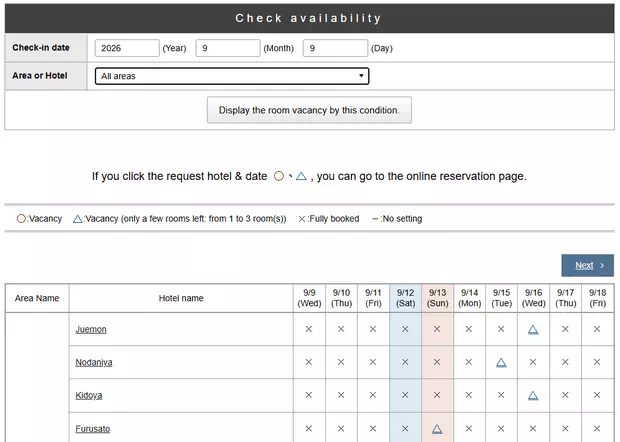The width and height of the screenshot is (620, 442).
Task: Click the 9/11 (Fri) column header
Action: [373, 298]
